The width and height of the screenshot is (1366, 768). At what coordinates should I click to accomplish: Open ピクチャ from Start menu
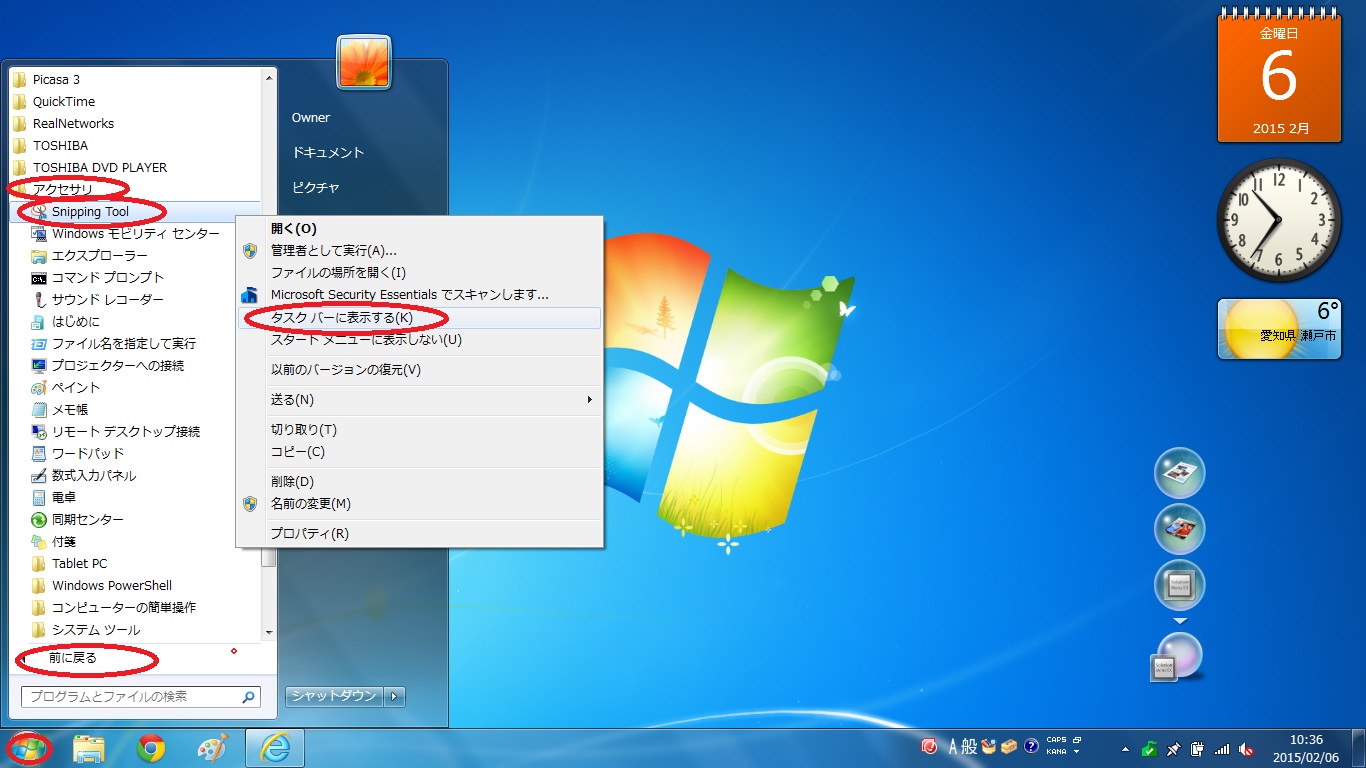[316, 187]
